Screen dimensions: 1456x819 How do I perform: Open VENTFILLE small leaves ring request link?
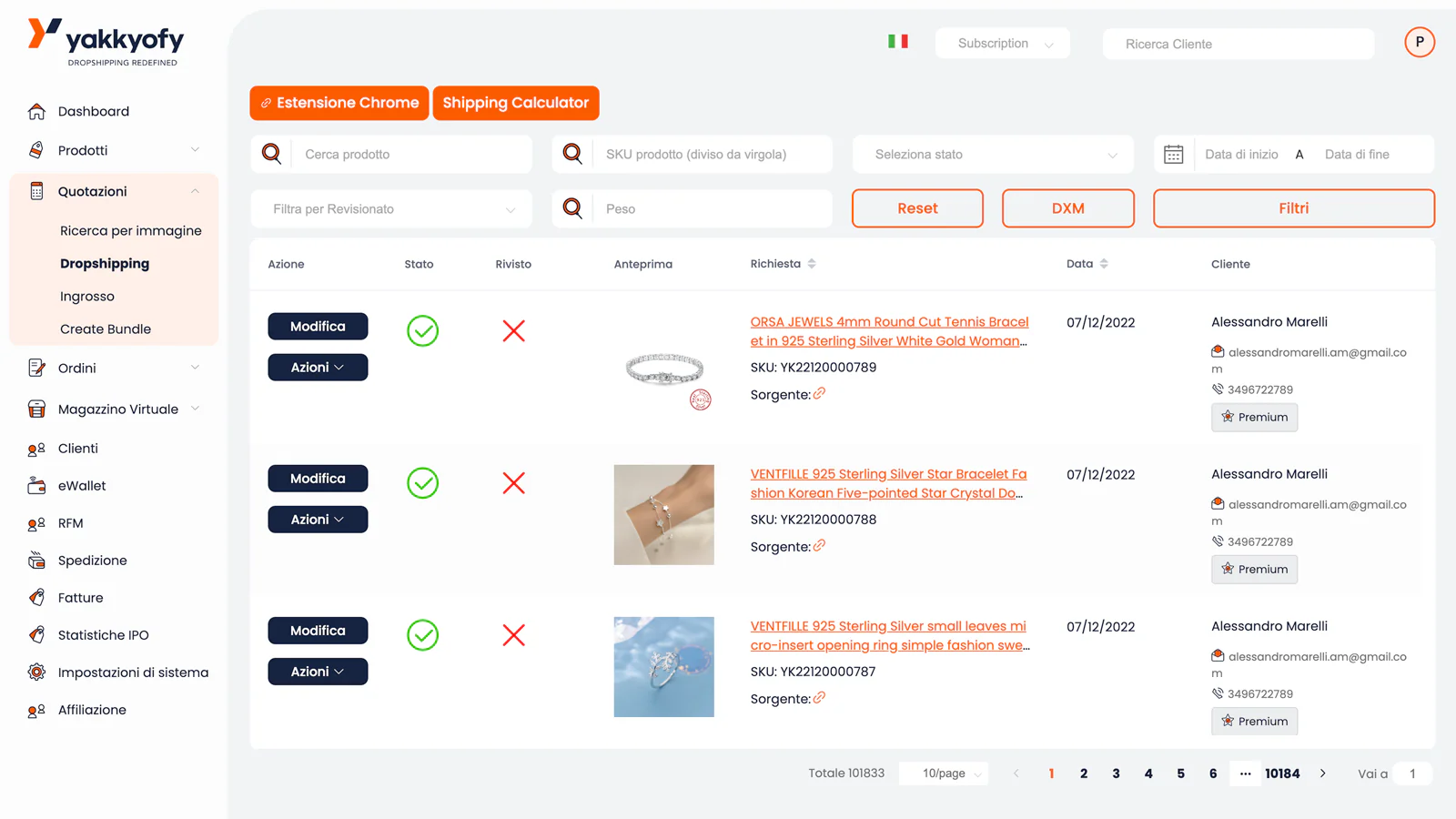pos(890,635)
